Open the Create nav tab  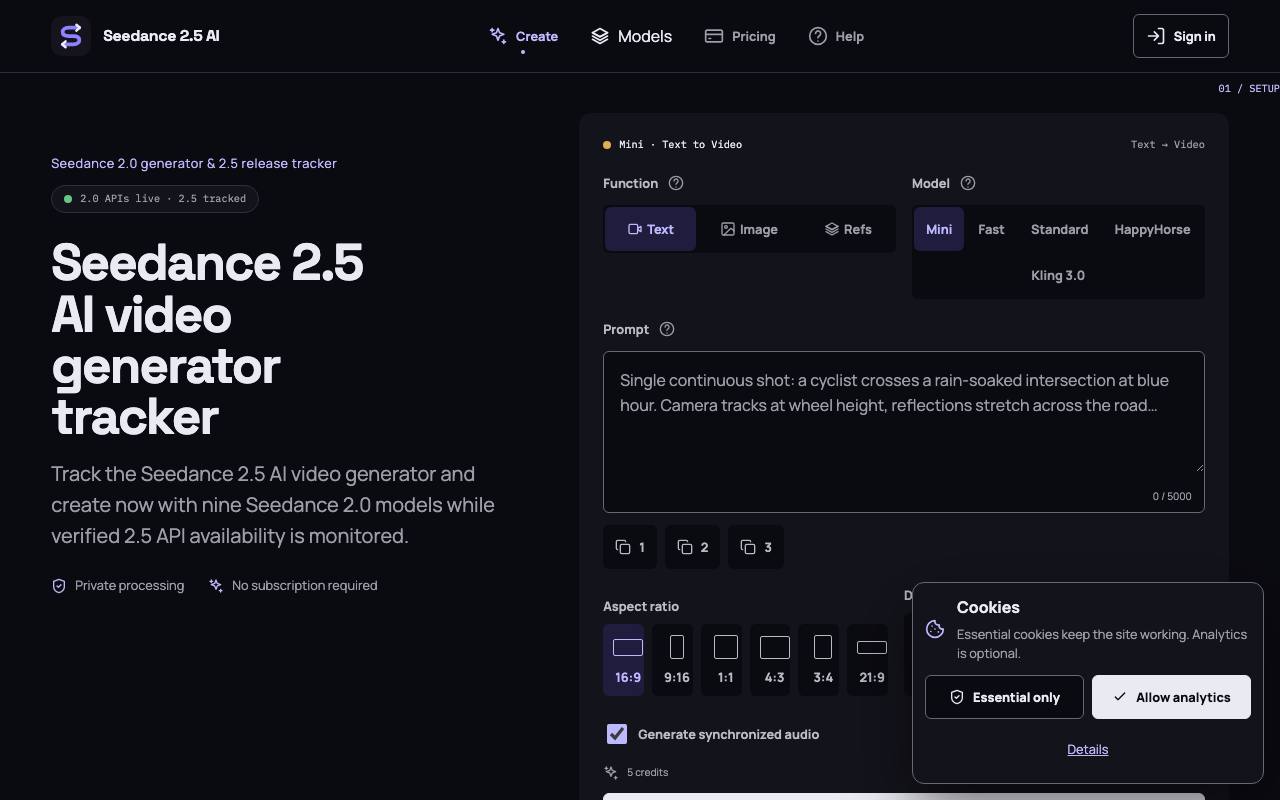point(523,36)
